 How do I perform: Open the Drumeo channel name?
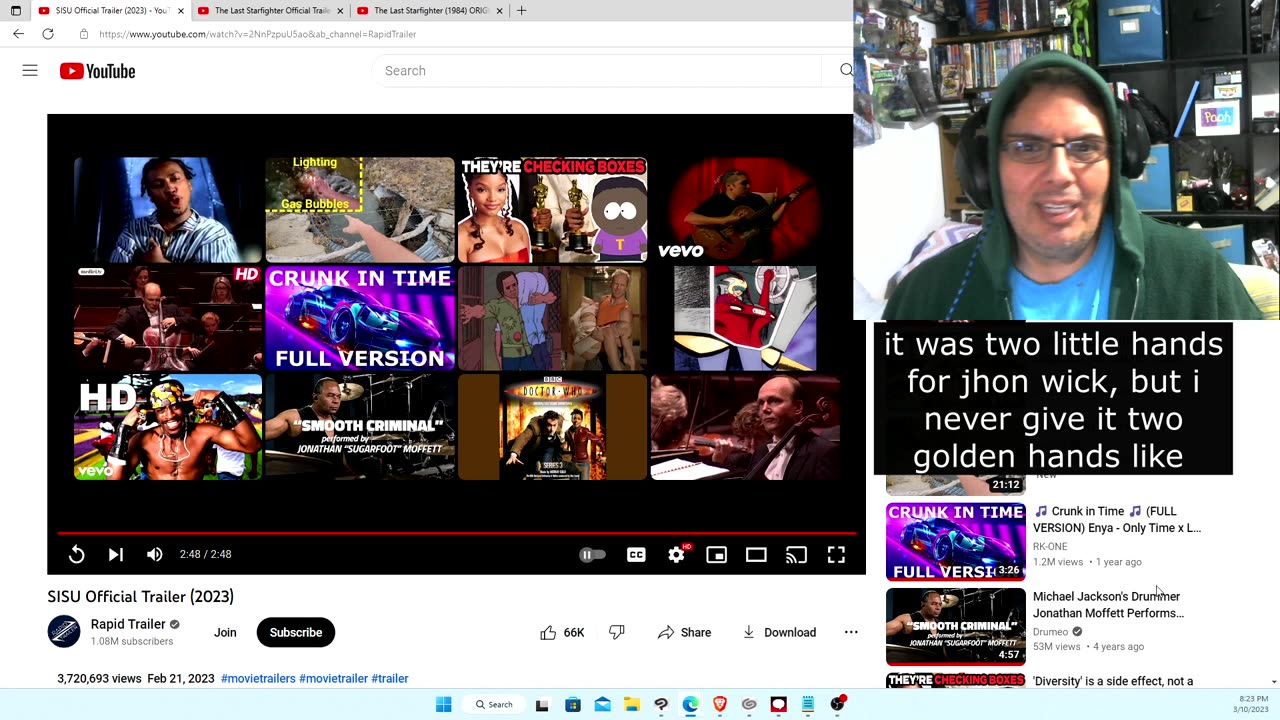pos(1050,632)
